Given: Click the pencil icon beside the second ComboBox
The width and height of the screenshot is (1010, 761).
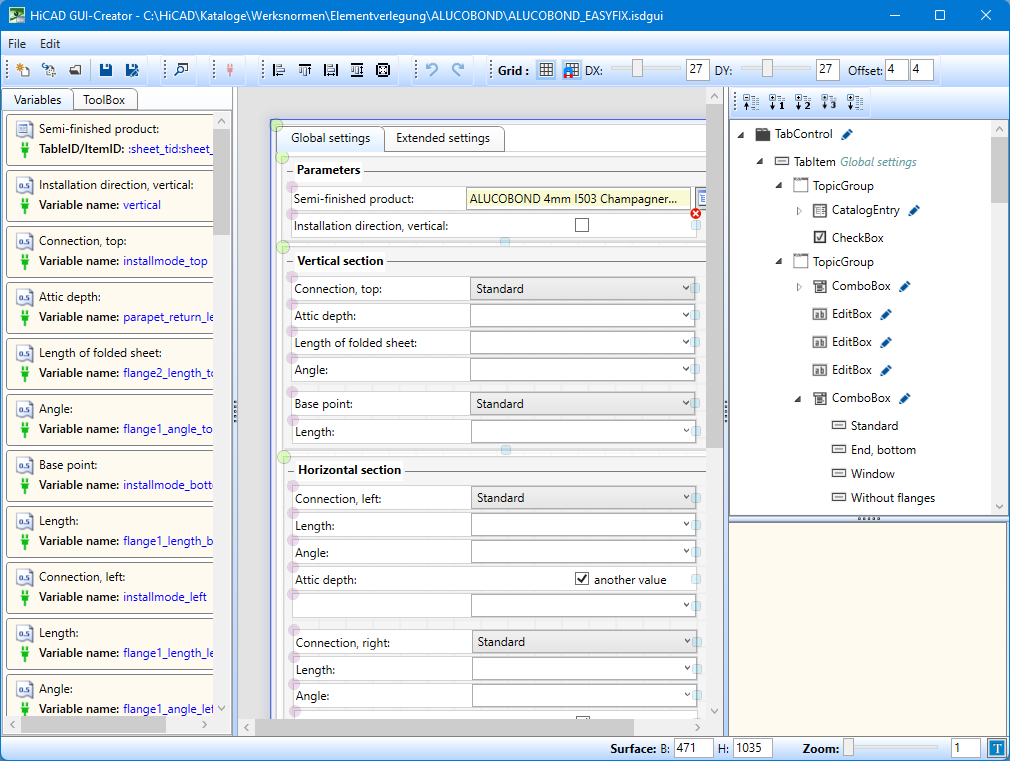Looking at the screenshot, I should 905,398.
